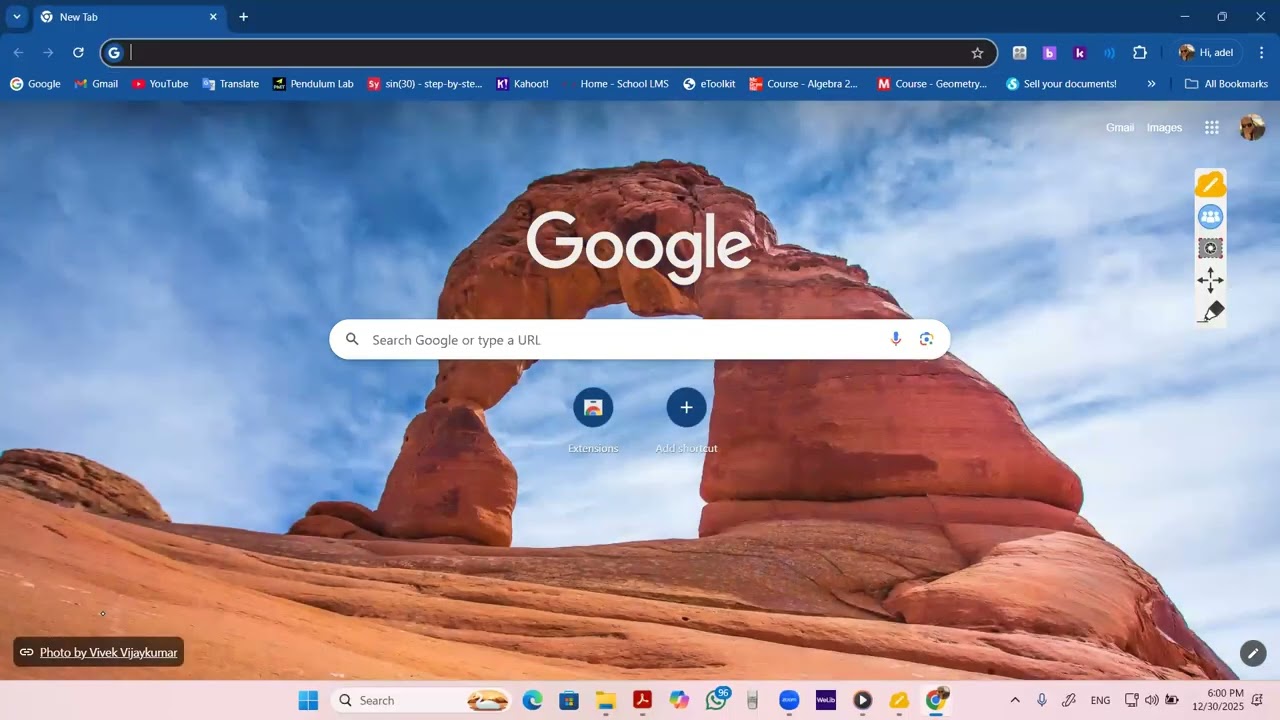
Task: Open a new tab with plus button
Action: point(243,17)
